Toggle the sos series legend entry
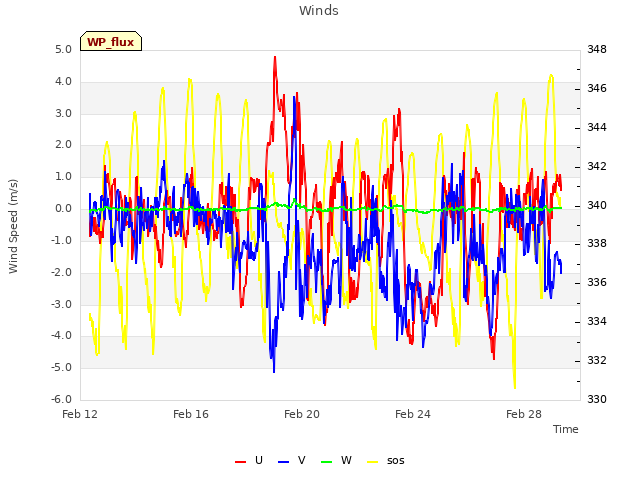The image size is (640, 480). click(x=386, y=461)
